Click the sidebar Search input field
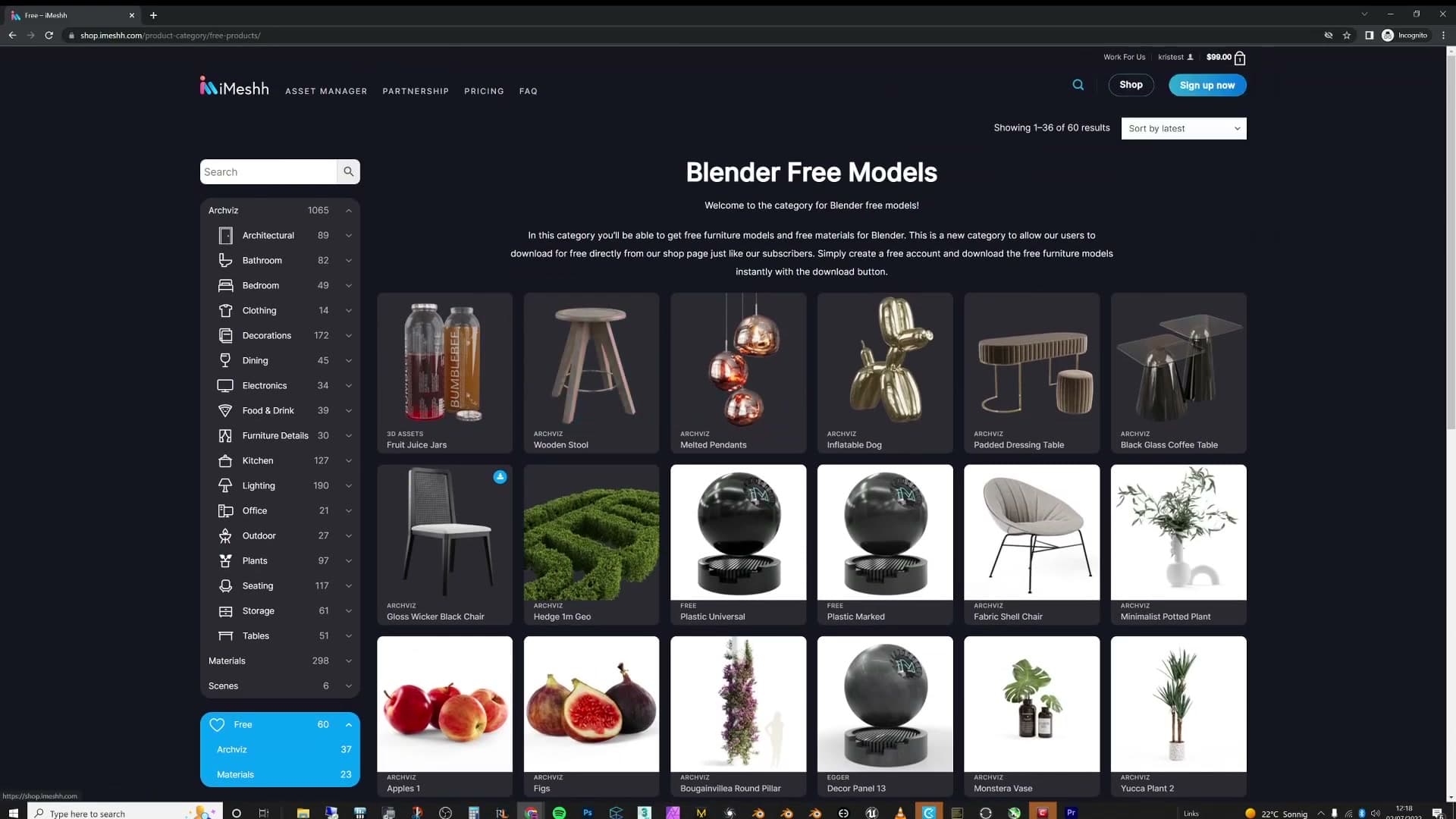1456x819 pixels. point(268,171)
